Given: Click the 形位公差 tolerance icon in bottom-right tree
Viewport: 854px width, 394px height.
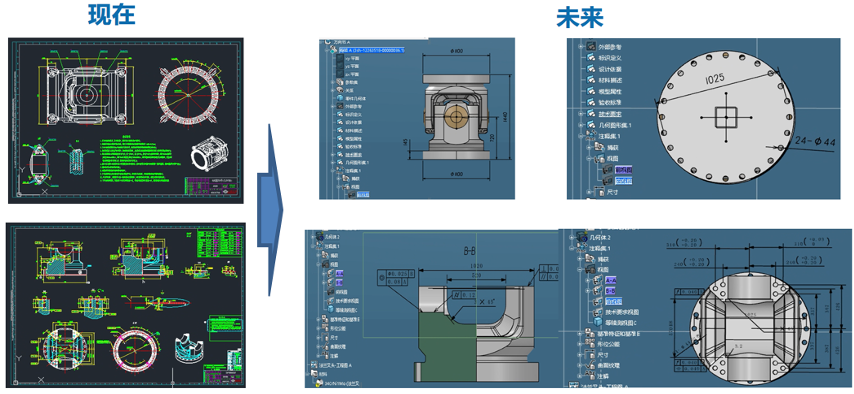Looking at the screenshot, I should pyautogui.click(x=590, y=343).
